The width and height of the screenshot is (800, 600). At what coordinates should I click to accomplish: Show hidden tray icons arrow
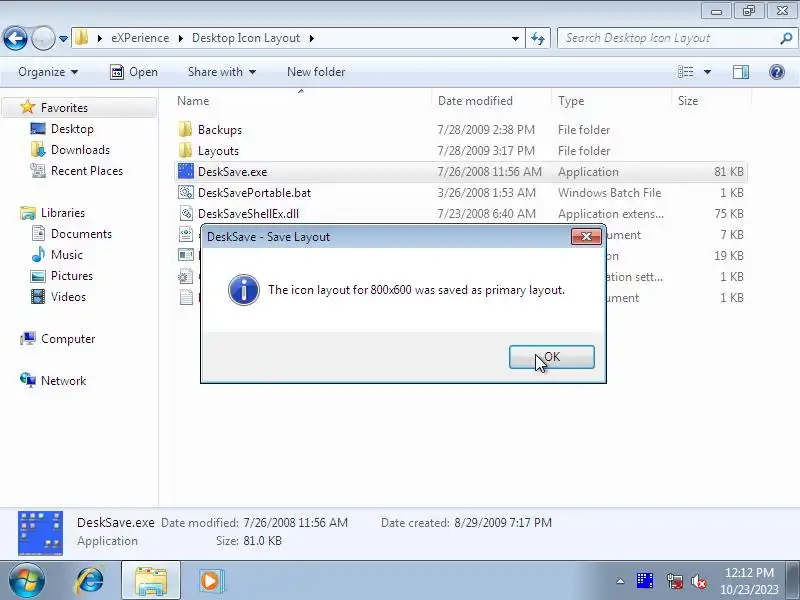[620, 581]
